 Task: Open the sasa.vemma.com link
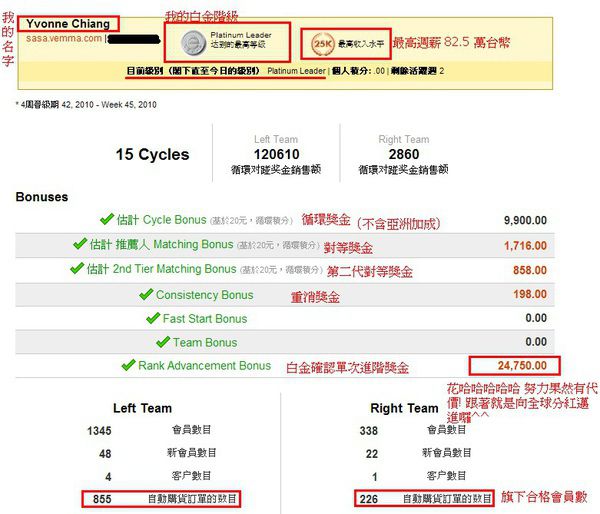click(x=64, y=38)
